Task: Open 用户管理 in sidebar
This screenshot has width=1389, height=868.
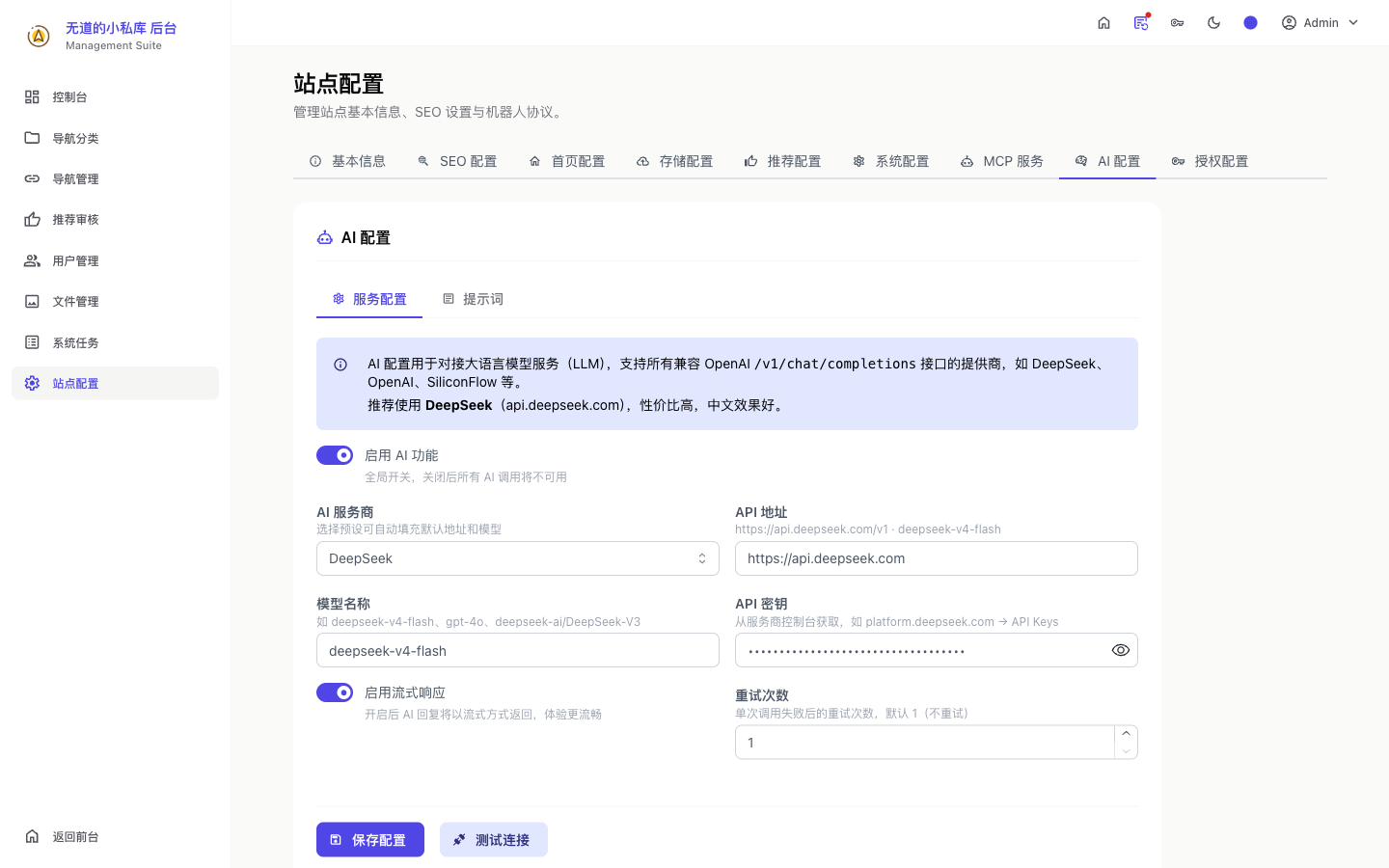Action: (115, 260)
